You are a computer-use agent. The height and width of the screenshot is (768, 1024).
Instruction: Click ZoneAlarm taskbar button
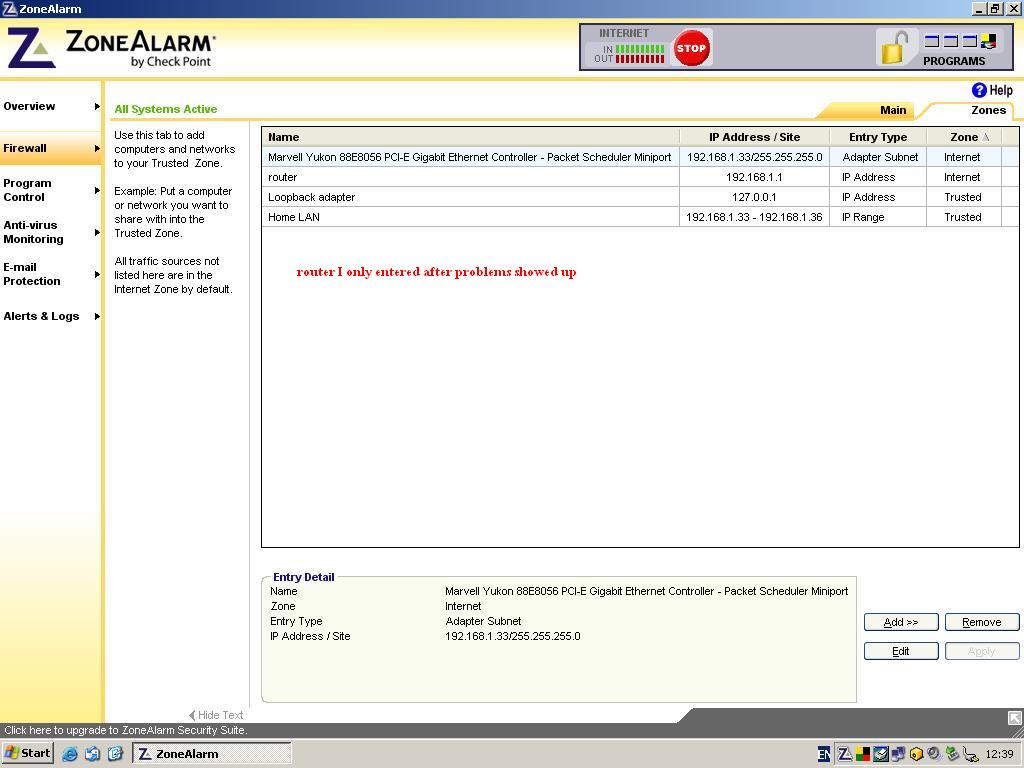(212, 754)
